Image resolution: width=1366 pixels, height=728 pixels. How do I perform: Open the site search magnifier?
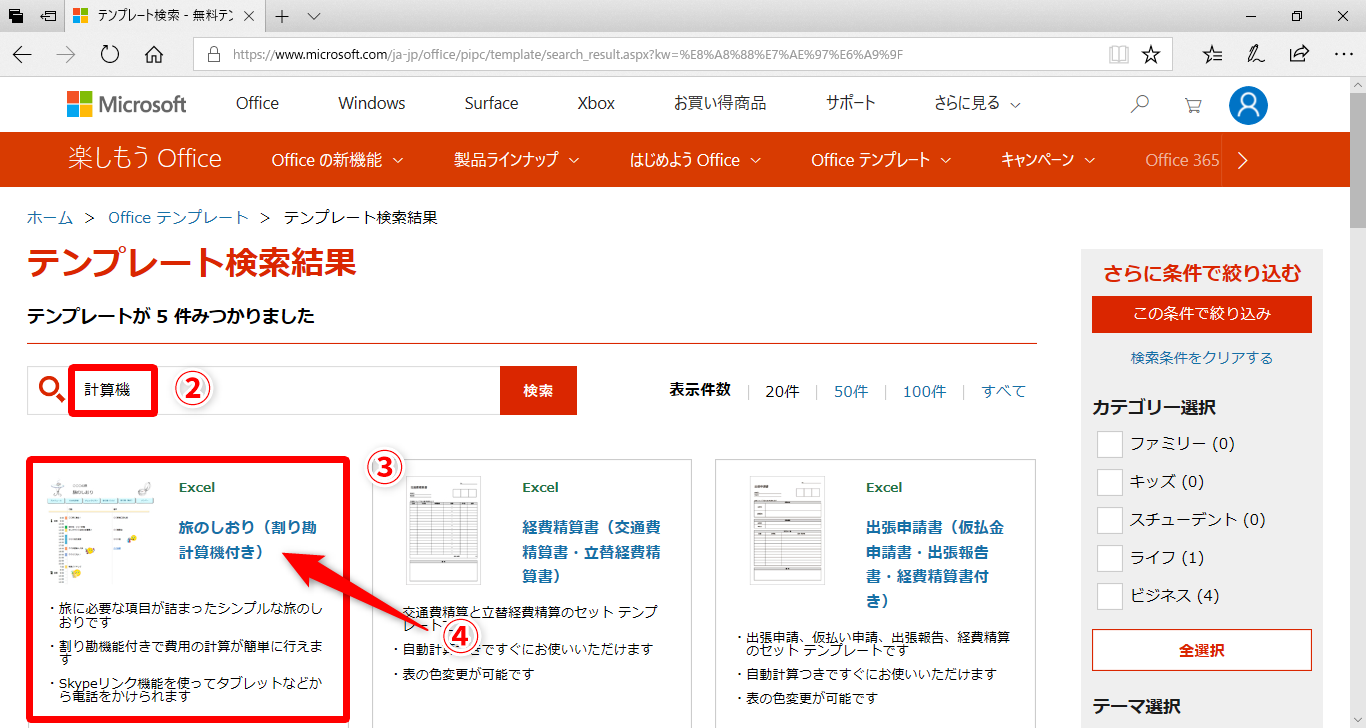click(x=1139, y=104)
